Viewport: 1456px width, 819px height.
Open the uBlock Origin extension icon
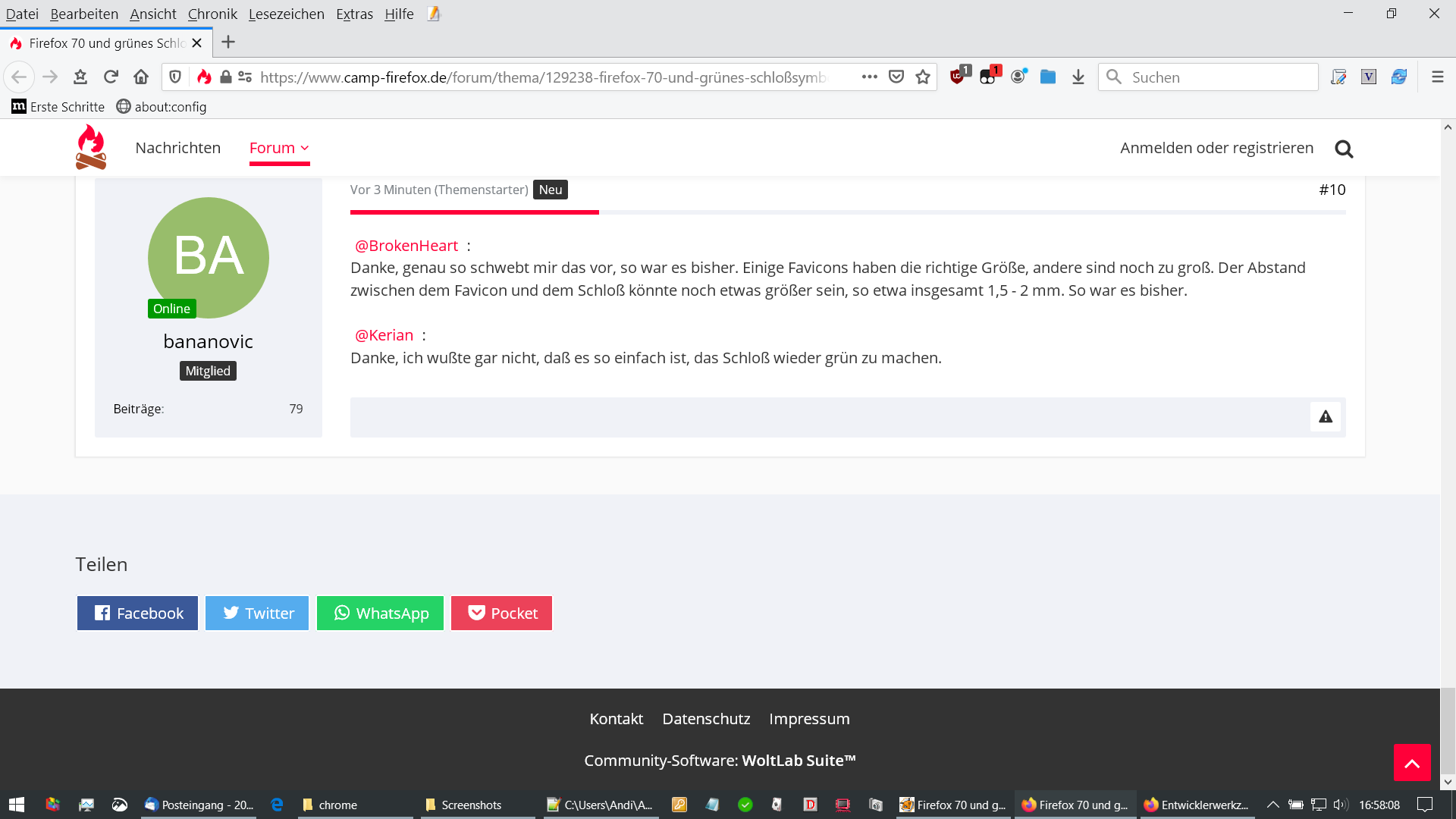(x=959, y=77)
